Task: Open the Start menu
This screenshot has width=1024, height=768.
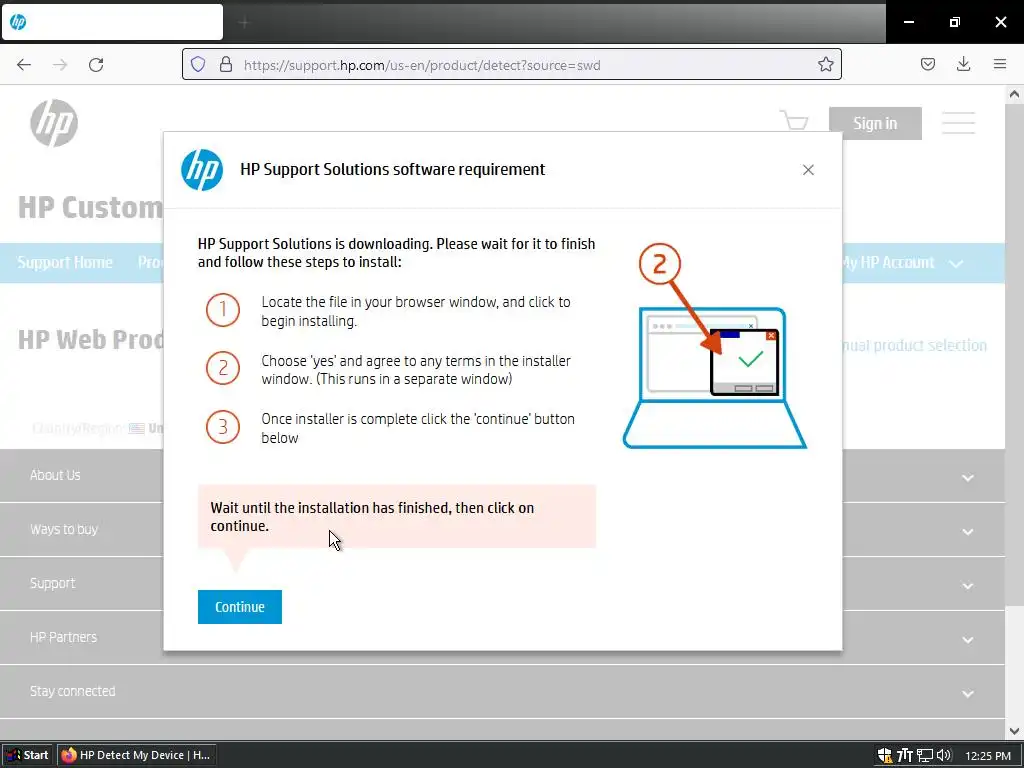Action: click(27, 755)
